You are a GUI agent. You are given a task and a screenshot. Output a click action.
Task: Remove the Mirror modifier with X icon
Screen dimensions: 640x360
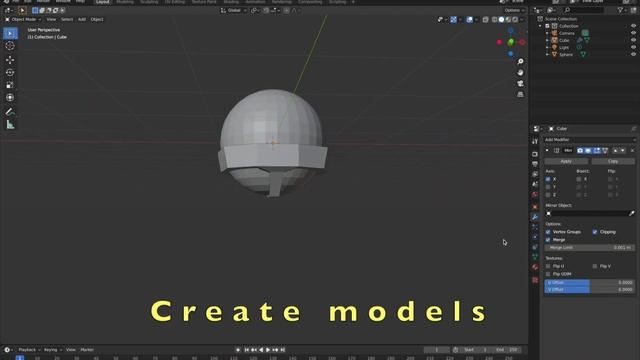click(632, 151)
